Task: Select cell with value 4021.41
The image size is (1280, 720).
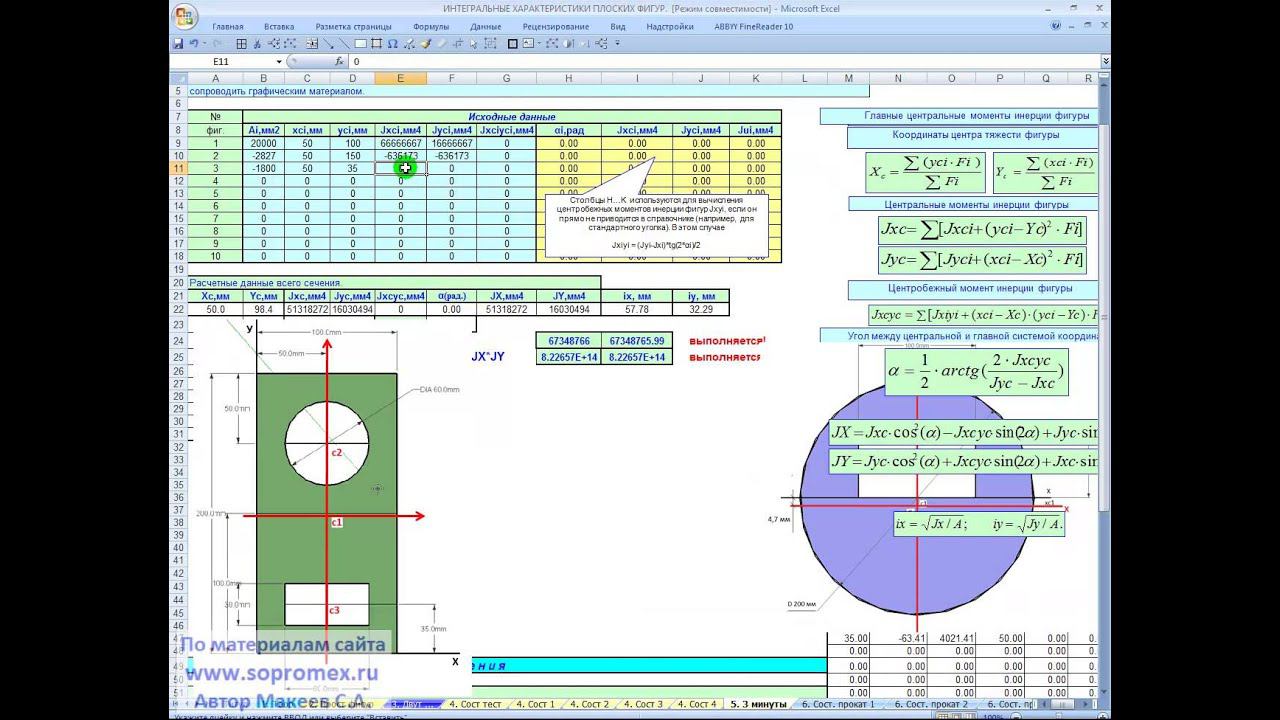Action: 950,637
